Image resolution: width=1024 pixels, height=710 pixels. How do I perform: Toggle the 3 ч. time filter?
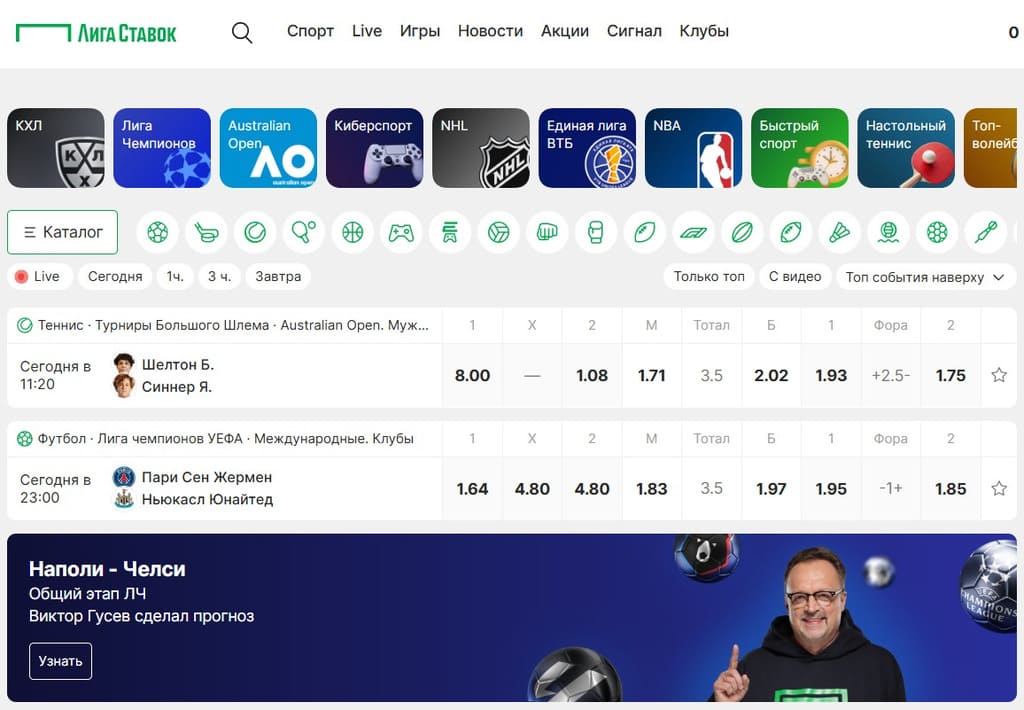[219, 276]
